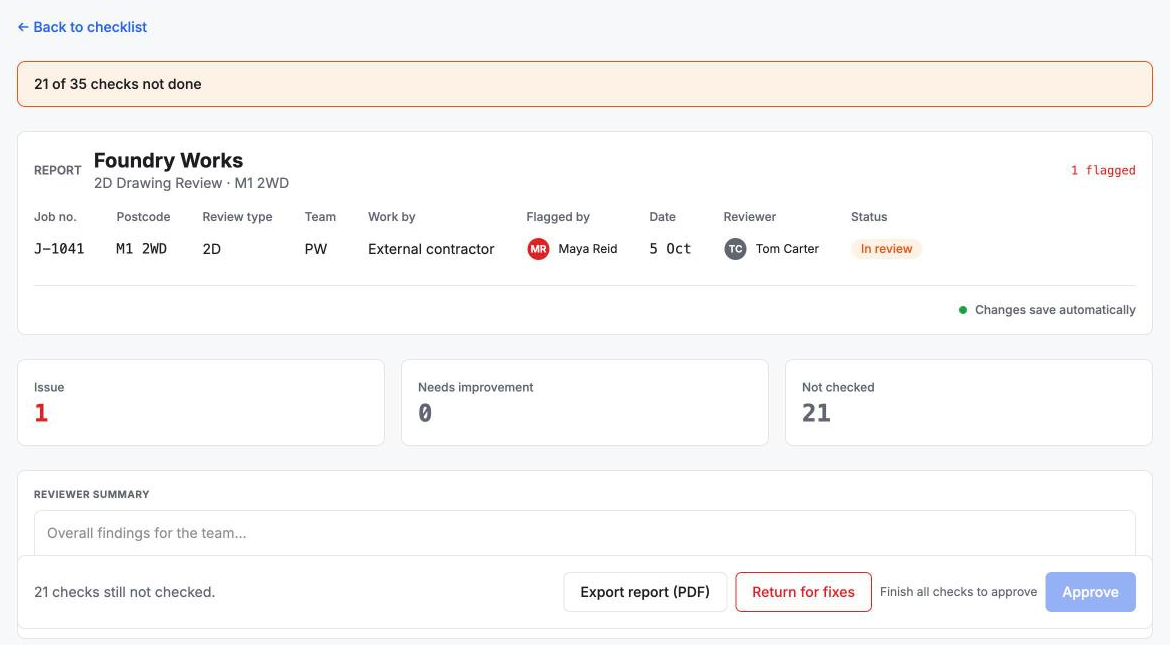Click the green autosave status dot

pyautogui.click(x=963, y=310)
